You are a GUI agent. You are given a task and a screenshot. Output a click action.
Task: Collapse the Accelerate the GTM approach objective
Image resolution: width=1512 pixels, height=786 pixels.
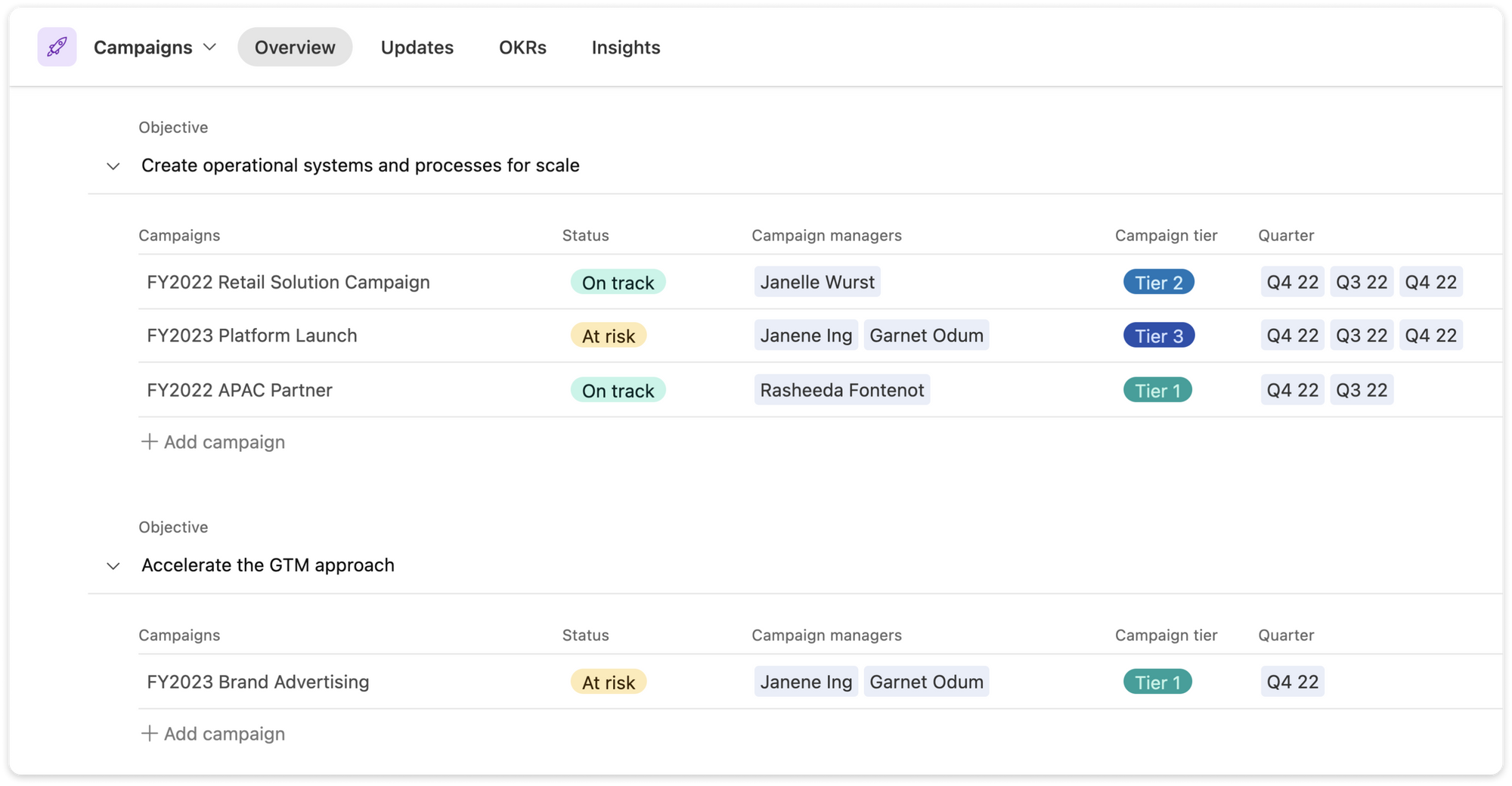(x=113, y=565)
